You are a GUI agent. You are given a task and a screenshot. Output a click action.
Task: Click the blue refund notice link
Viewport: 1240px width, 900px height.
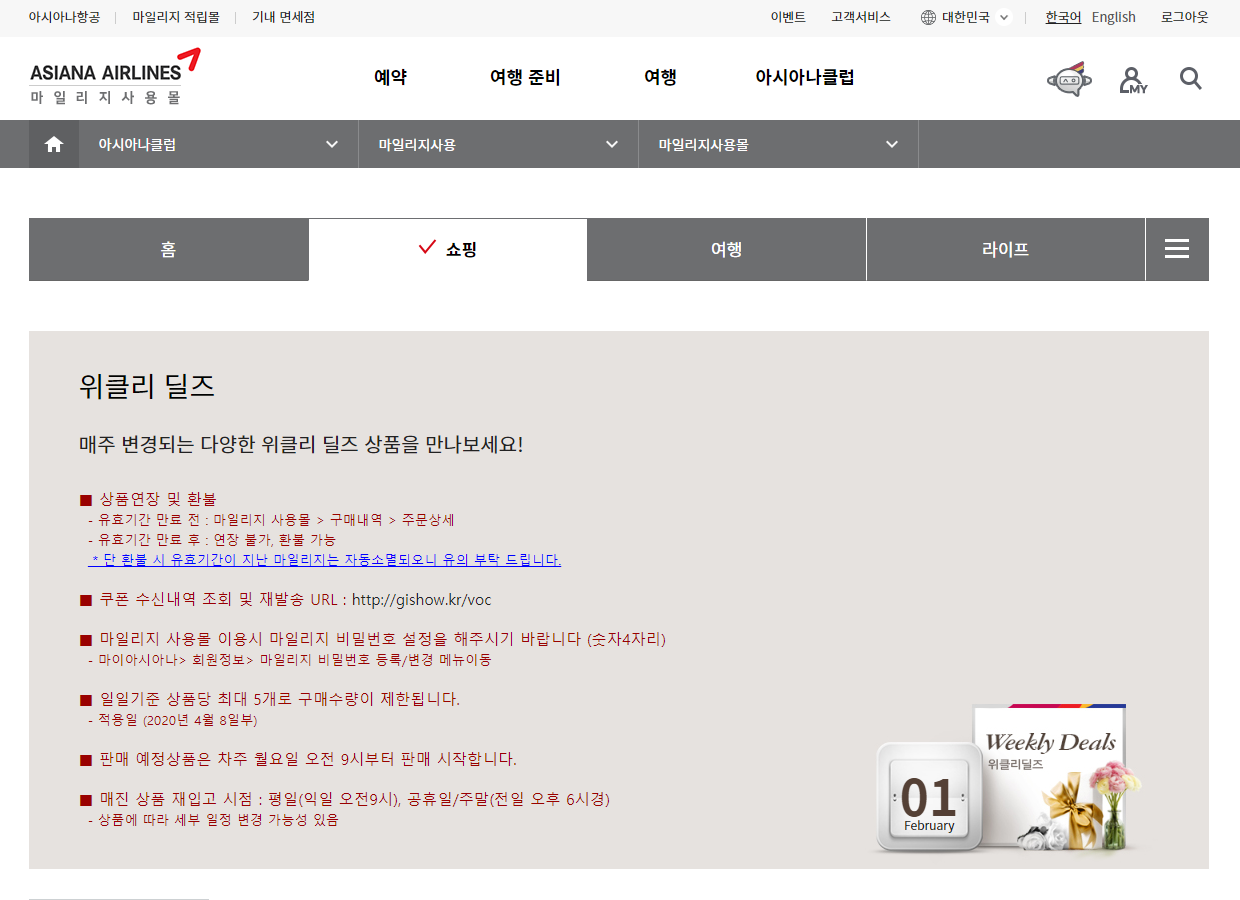click(x=325, y=560)
